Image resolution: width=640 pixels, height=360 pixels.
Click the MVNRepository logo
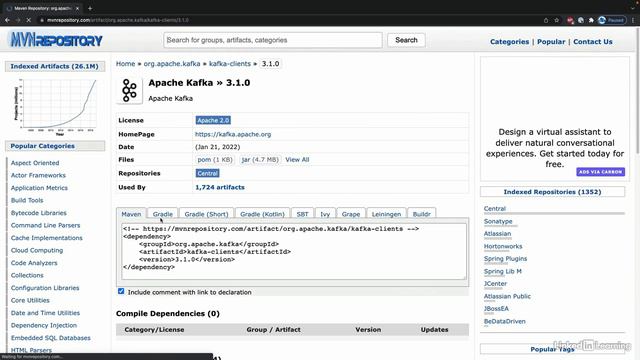point(56,40)
